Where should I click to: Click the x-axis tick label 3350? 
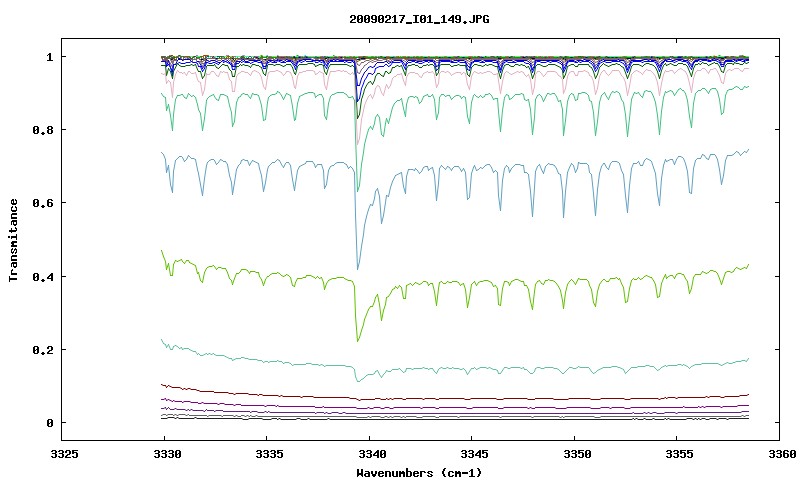pos(577,454)
